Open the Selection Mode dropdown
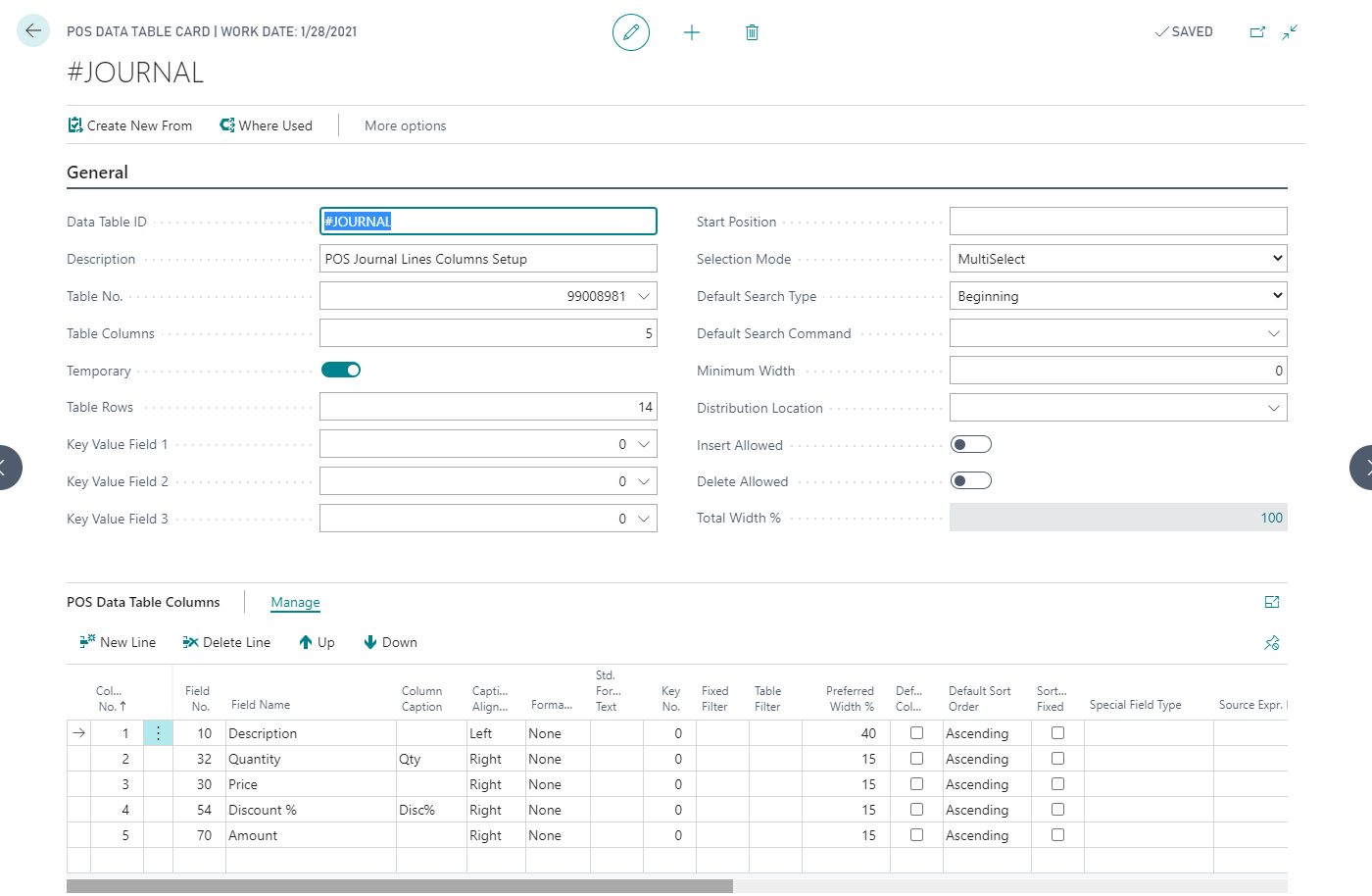 (x=1117, y=259)
